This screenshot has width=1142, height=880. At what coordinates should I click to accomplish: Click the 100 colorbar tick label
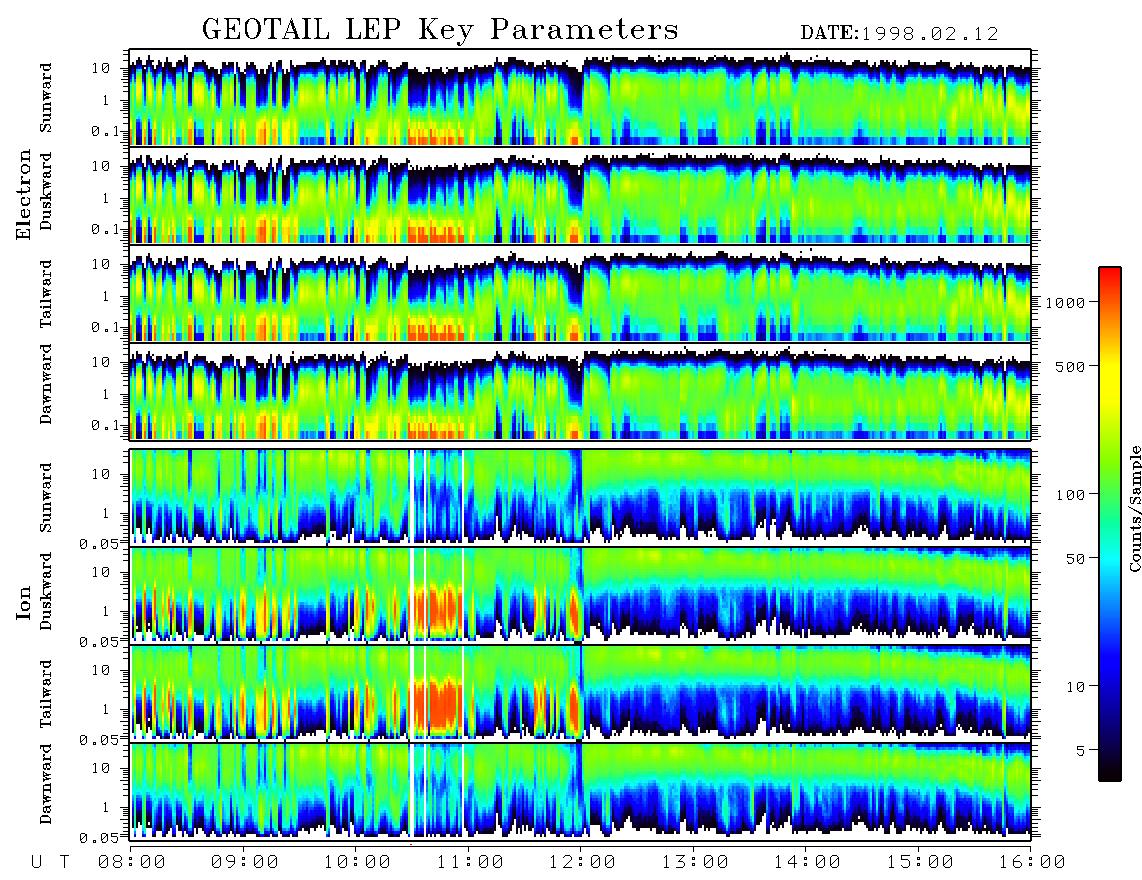(x=1070, y=495)
